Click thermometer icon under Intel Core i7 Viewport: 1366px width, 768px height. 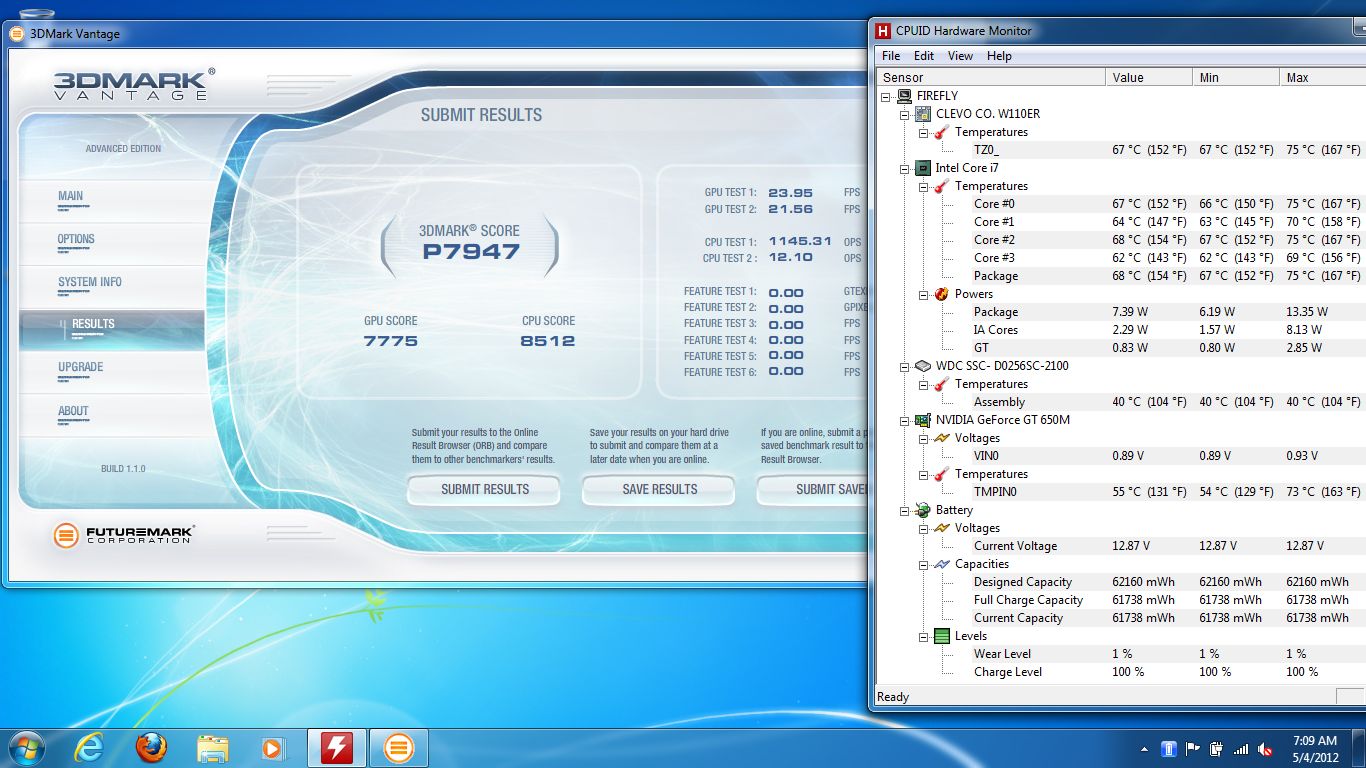pyautogui.click(x=942, y=186)
